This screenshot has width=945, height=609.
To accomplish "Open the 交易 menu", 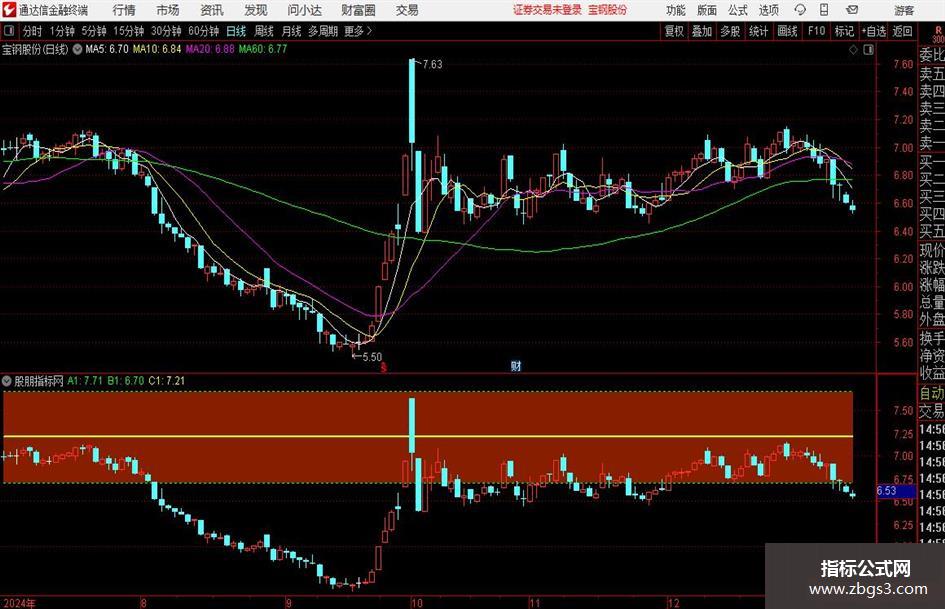I will point(407,10).
